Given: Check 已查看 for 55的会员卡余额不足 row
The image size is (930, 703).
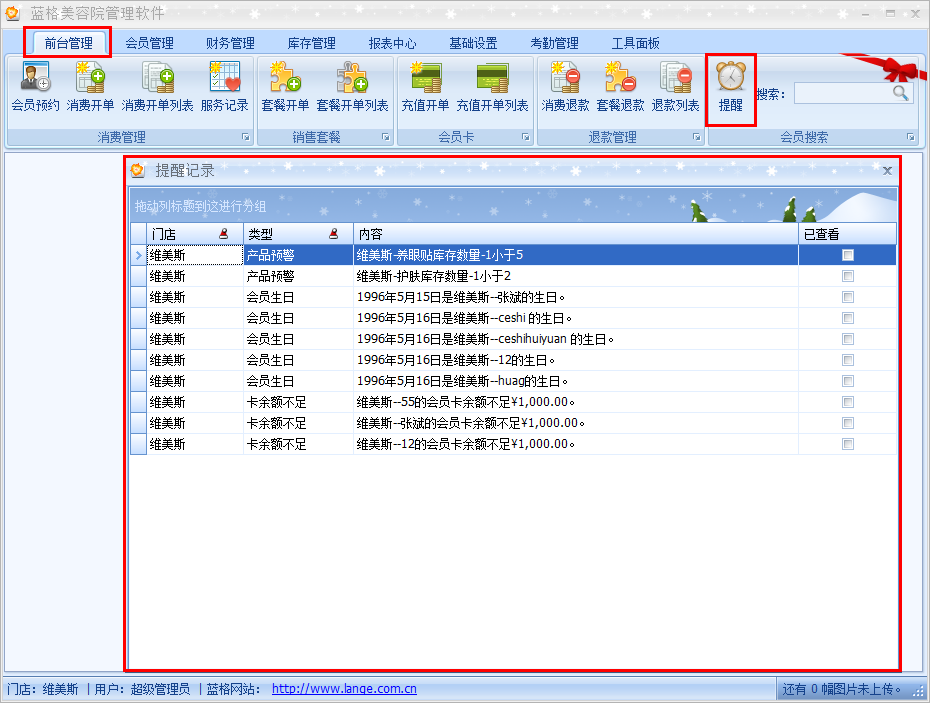Looking at the screenshot, I should [x=848, y=402].
